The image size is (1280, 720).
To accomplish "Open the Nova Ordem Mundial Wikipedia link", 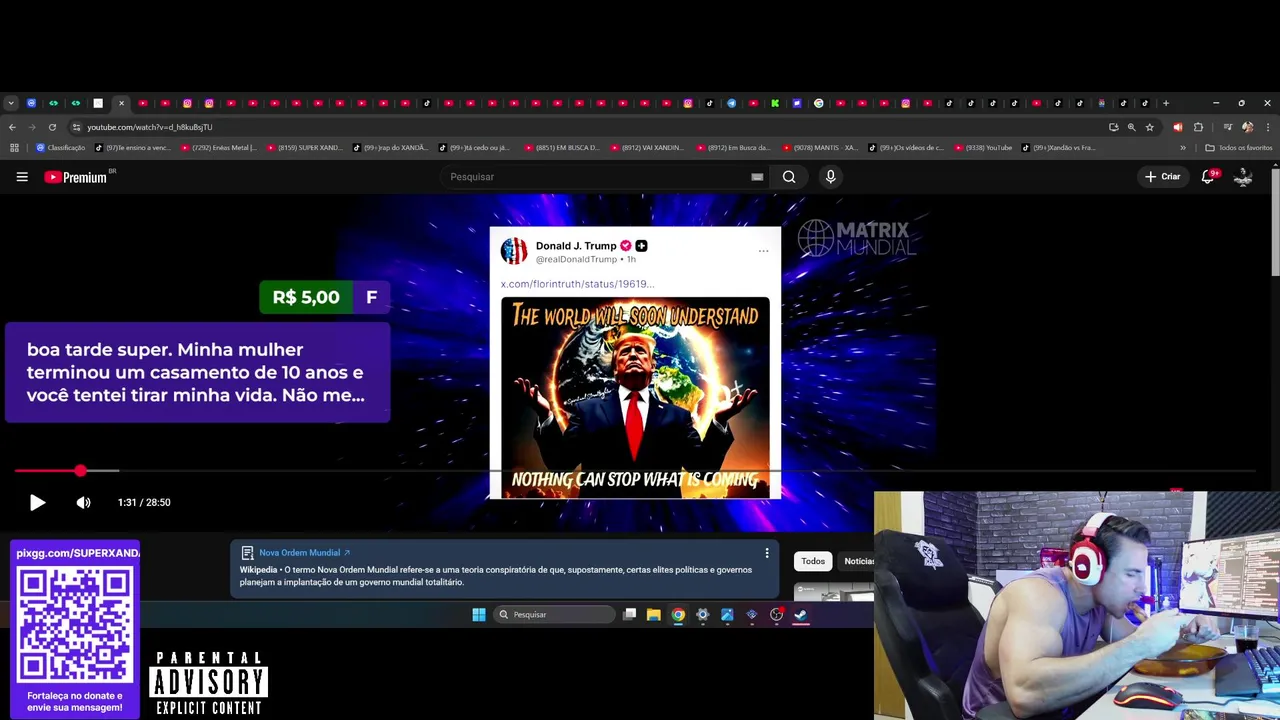I will pyautogui.click(x=304, y=553).
